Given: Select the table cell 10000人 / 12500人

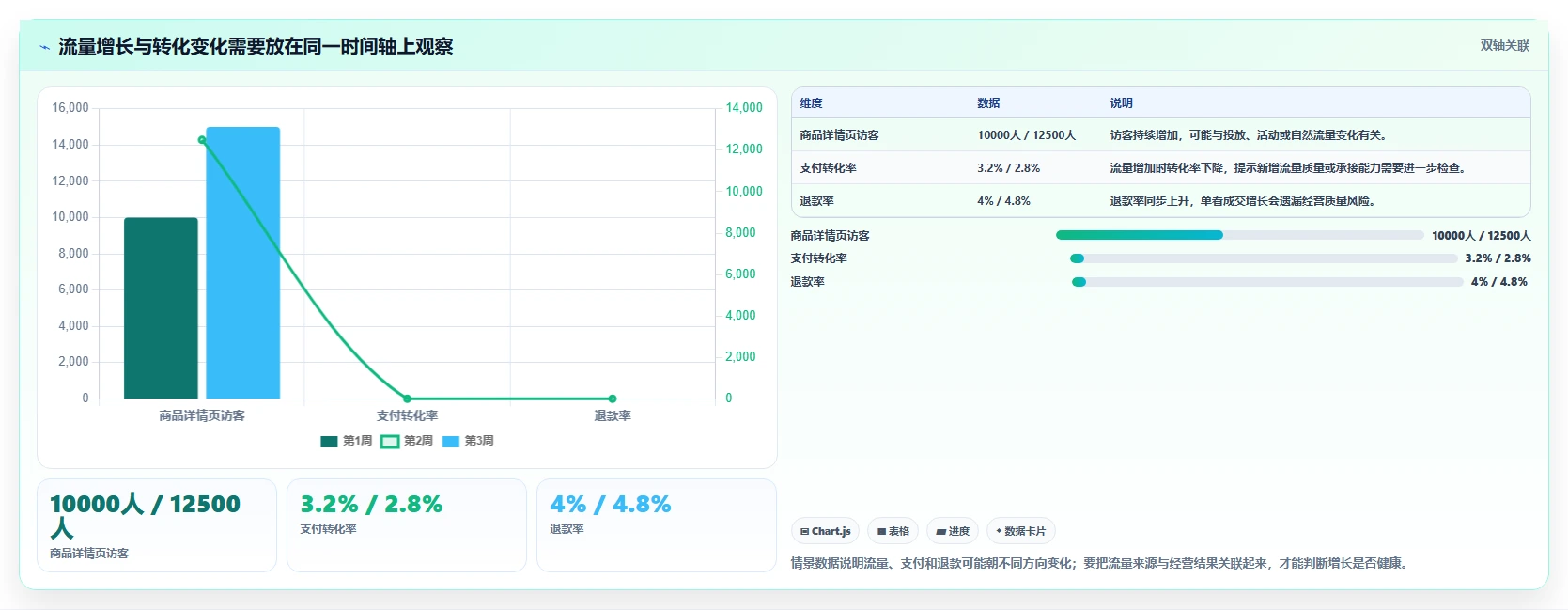Looking at the screenshot, I should pyautogui.click(x=1027, y=135).
